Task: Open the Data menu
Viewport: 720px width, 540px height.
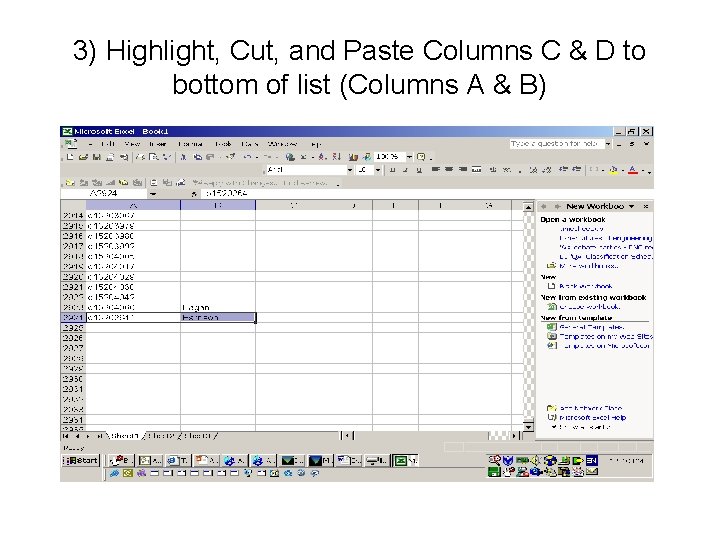Action: (x=250, y=144)
